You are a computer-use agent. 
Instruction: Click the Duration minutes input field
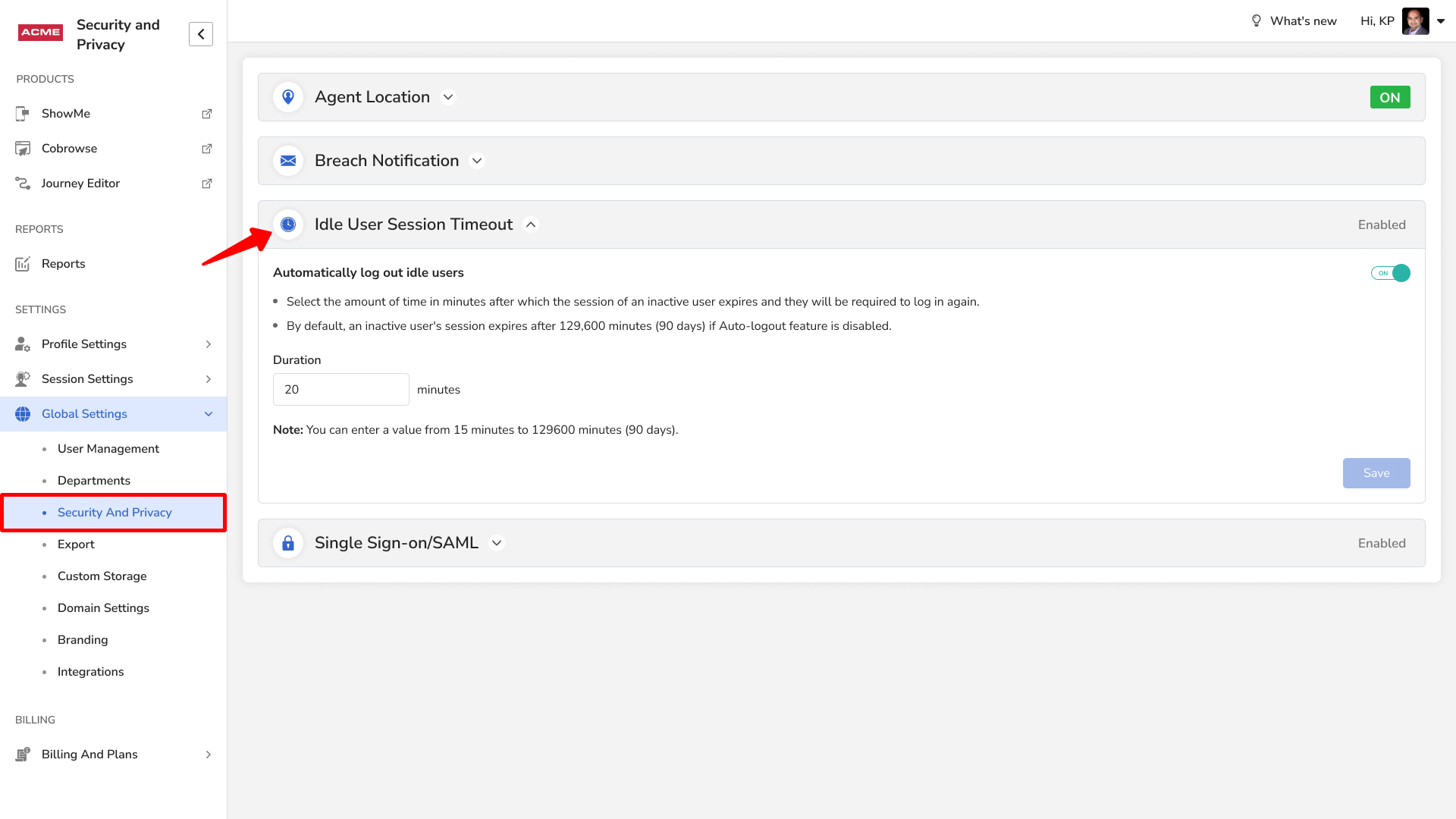[x=340, y=390]
